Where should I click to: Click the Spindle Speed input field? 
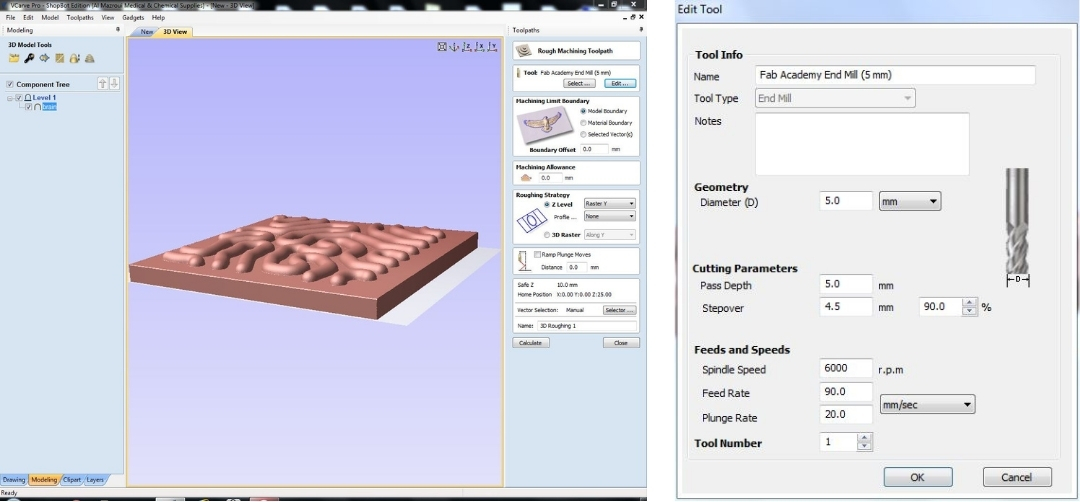(x=845, y=369)
